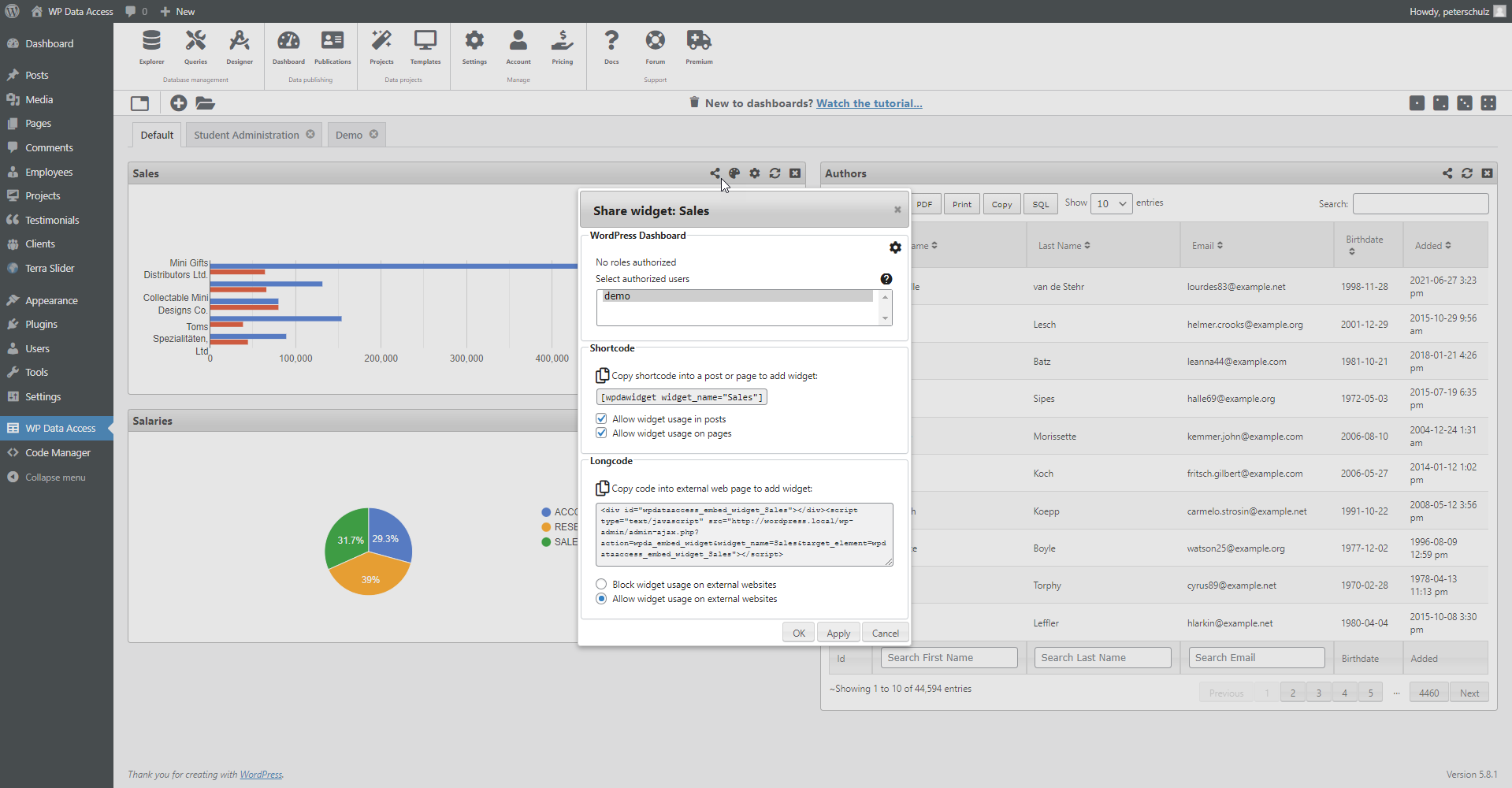Copy longcode clipboard icon
Viewport: 1512px width, 788px height.
603,488
